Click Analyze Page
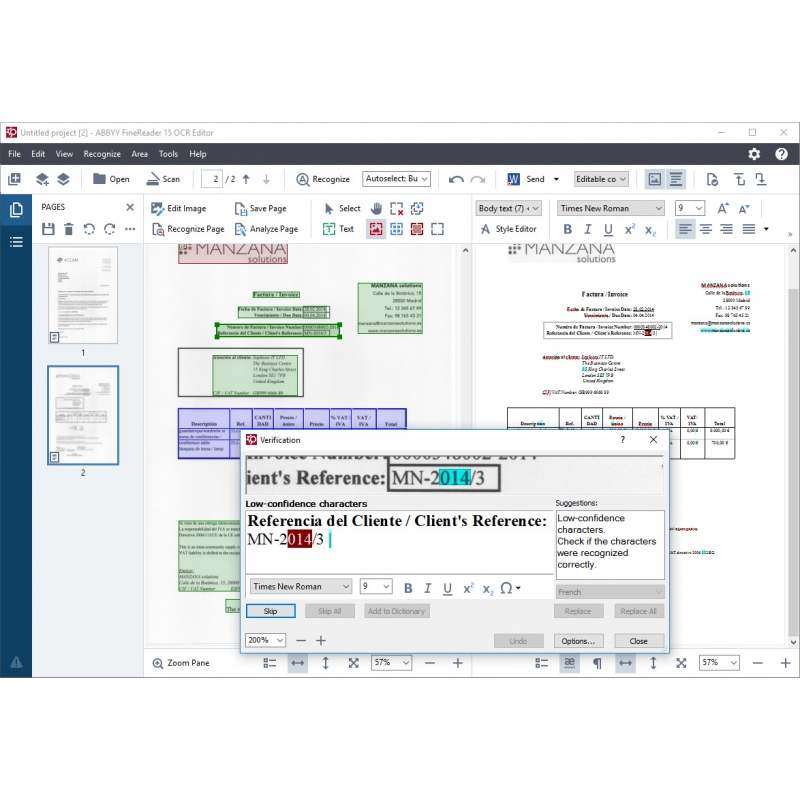Image resolution: width=800 pixels, height=800 pixels. [266, 229]
